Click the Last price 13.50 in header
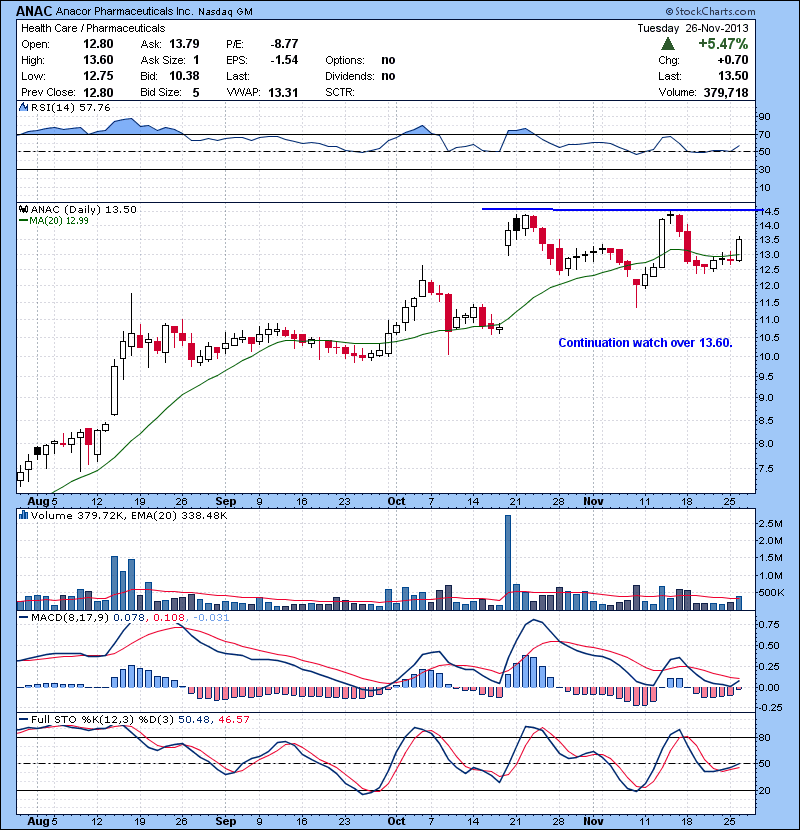 point(733,76)
